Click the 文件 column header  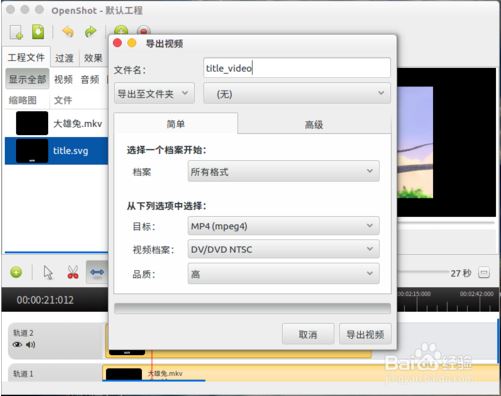coord(63,100)
